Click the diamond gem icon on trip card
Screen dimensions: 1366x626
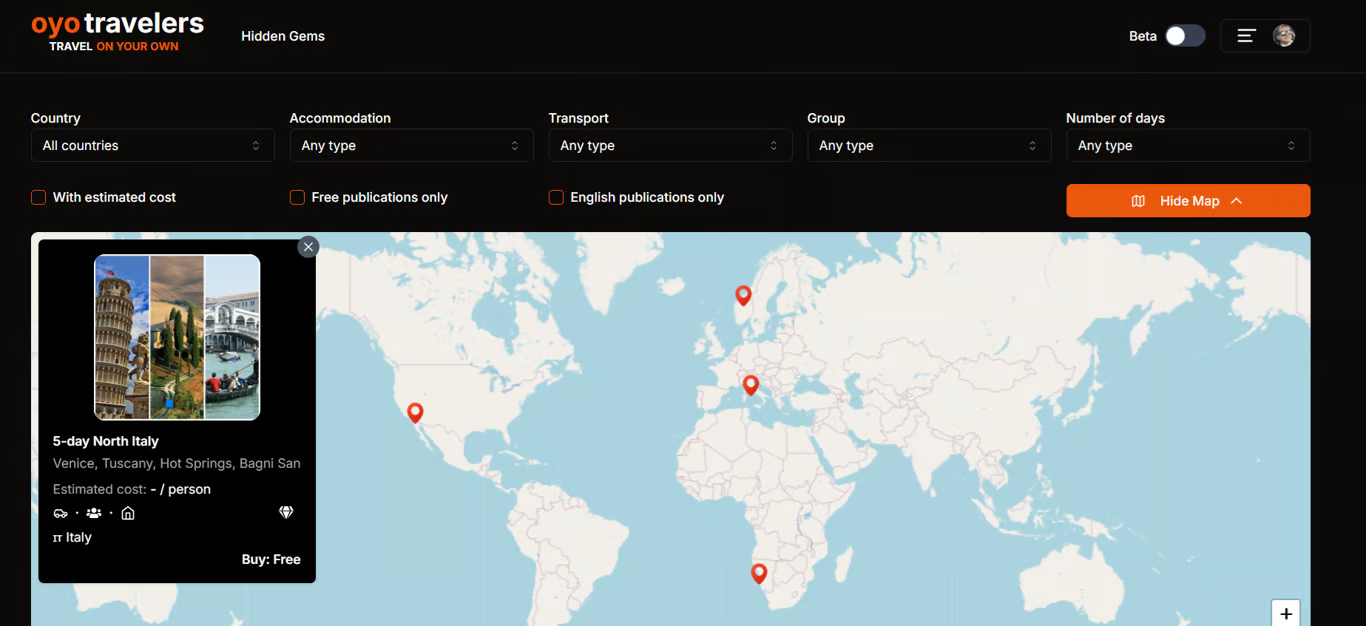click(286, 513)
